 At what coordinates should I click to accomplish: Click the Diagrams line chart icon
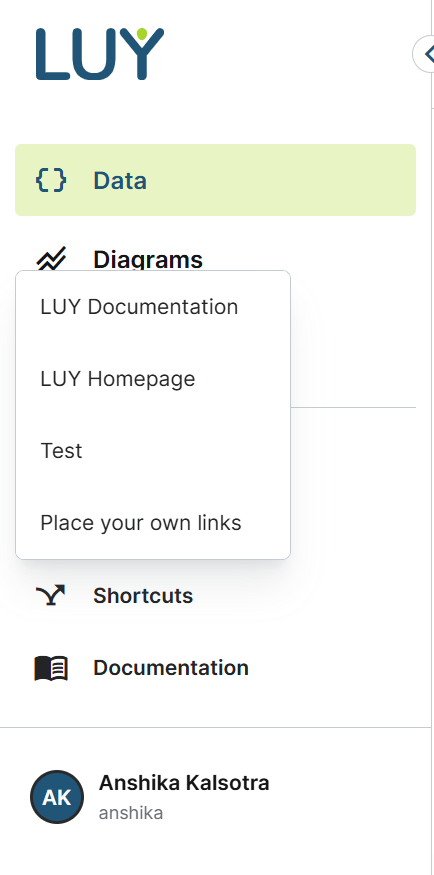coord(51,259)
